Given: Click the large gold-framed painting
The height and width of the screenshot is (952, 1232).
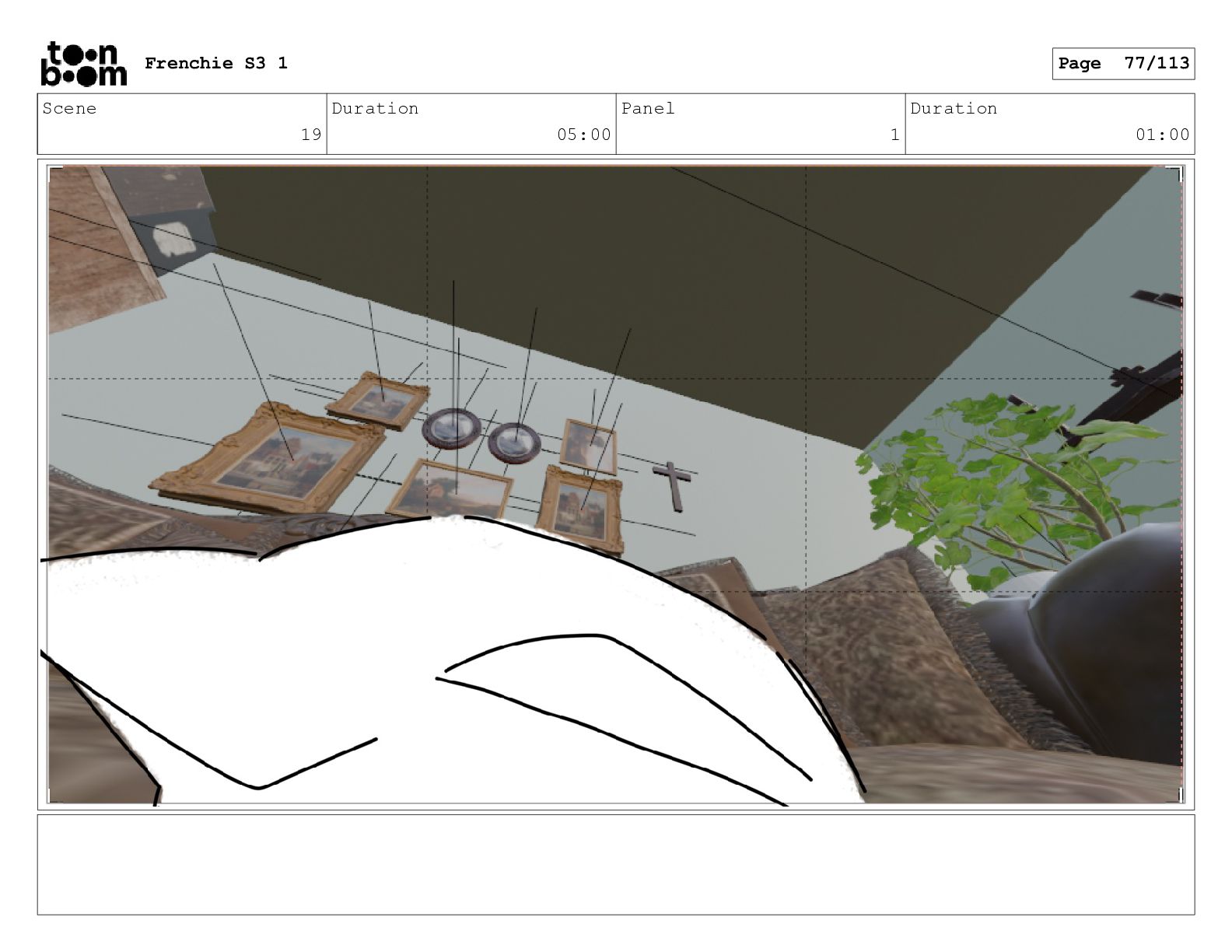Looking at the screenshot, I should point(268,459).
